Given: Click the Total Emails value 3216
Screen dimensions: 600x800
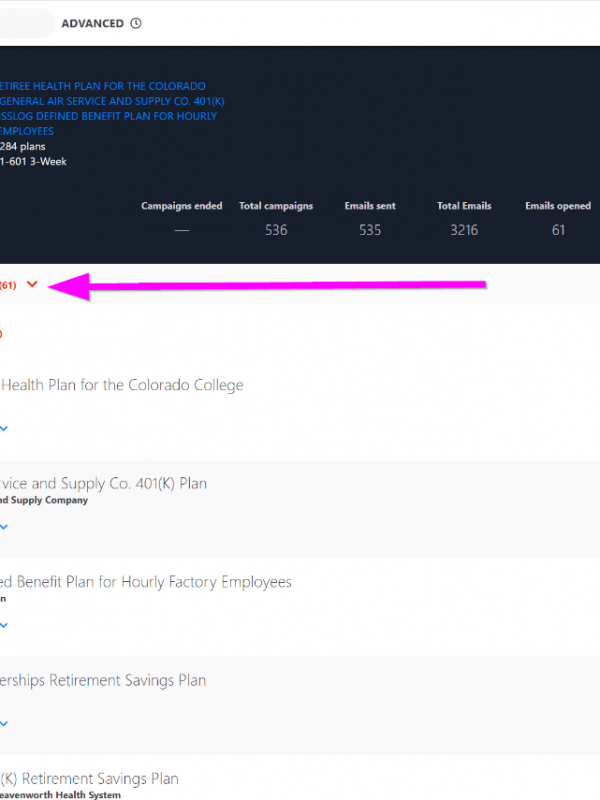Looking at the screenshot, I should (464, 230).
